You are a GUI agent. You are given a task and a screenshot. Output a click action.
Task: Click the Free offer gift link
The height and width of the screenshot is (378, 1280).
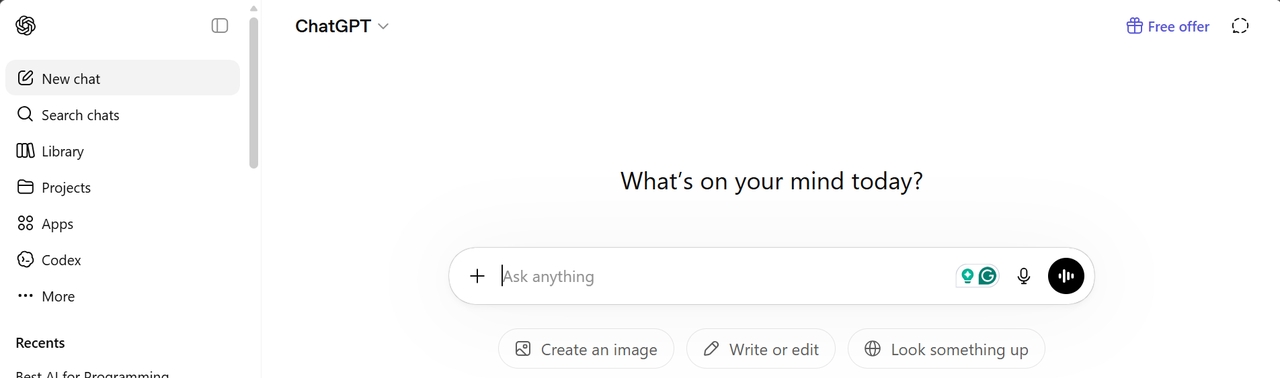1168,26
